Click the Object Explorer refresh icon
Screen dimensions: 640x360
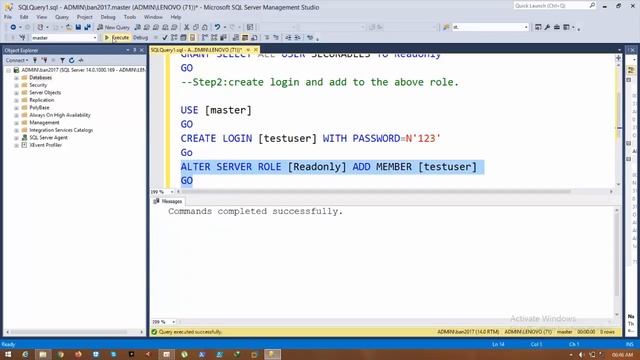pyautogui.click(x=71, y=60)
